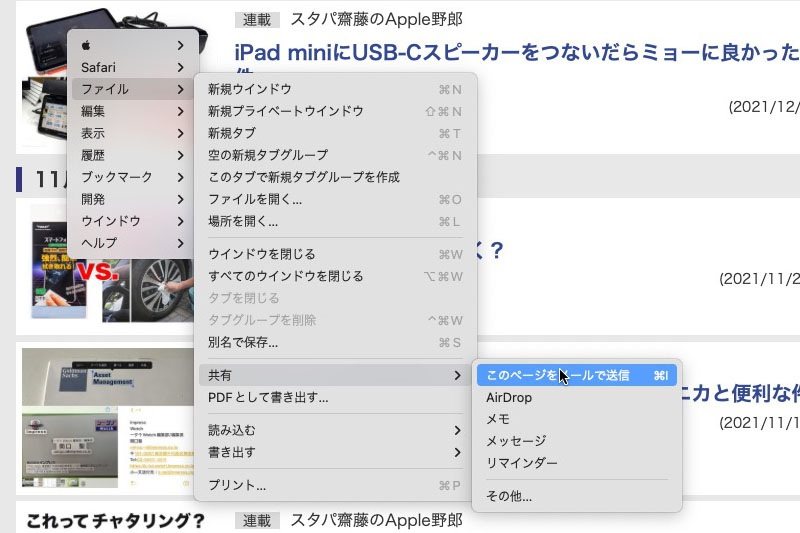800x533 pixels.
Task: Open the 読み込む submenu
Action: 335,430
